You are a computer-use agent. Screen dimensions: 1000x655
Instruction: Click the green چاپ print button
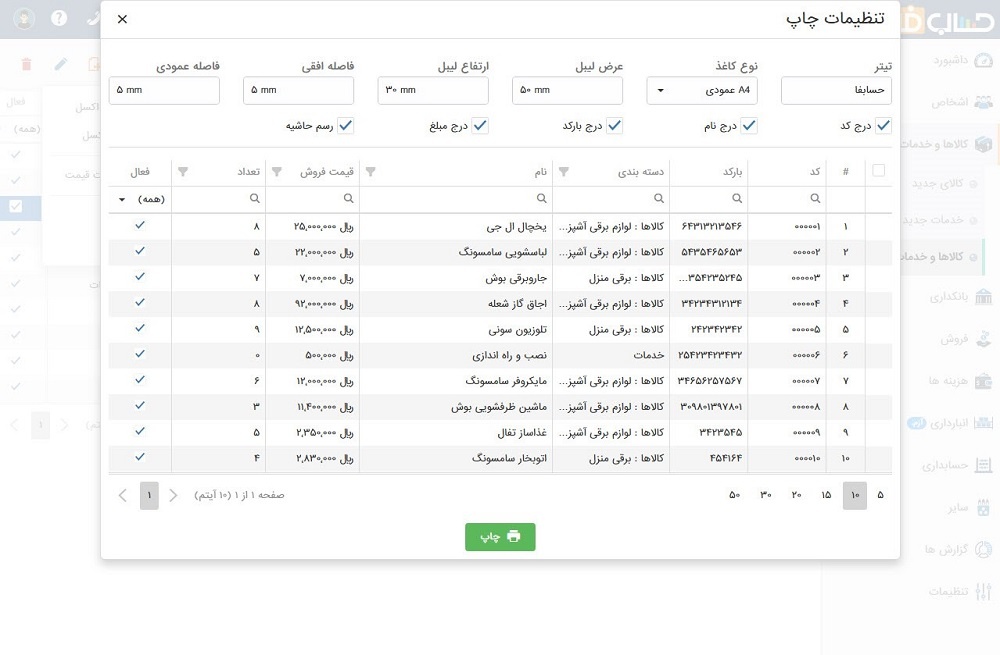(500, 537)
